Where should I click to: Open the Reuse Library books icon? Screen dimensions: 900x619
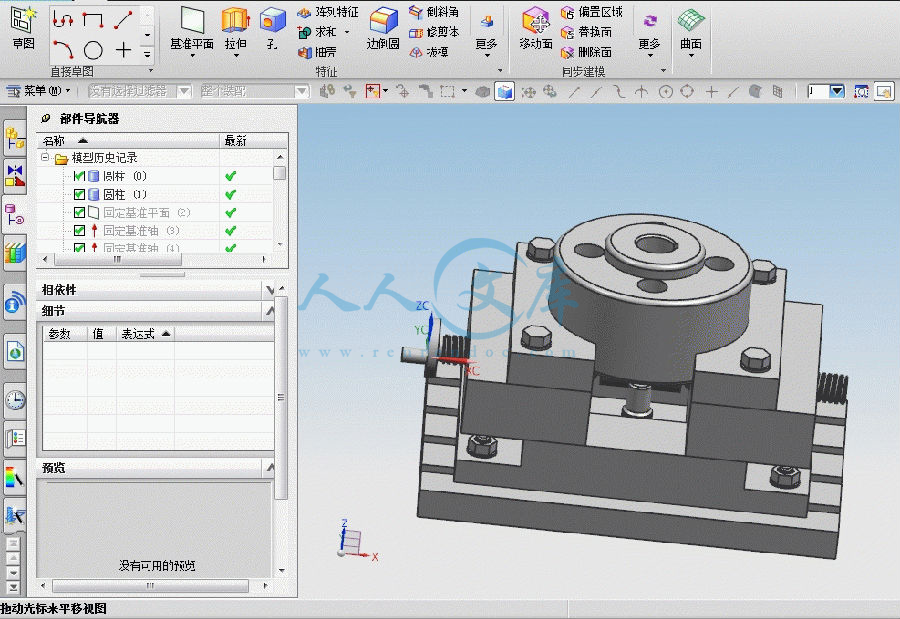[15, 253]
